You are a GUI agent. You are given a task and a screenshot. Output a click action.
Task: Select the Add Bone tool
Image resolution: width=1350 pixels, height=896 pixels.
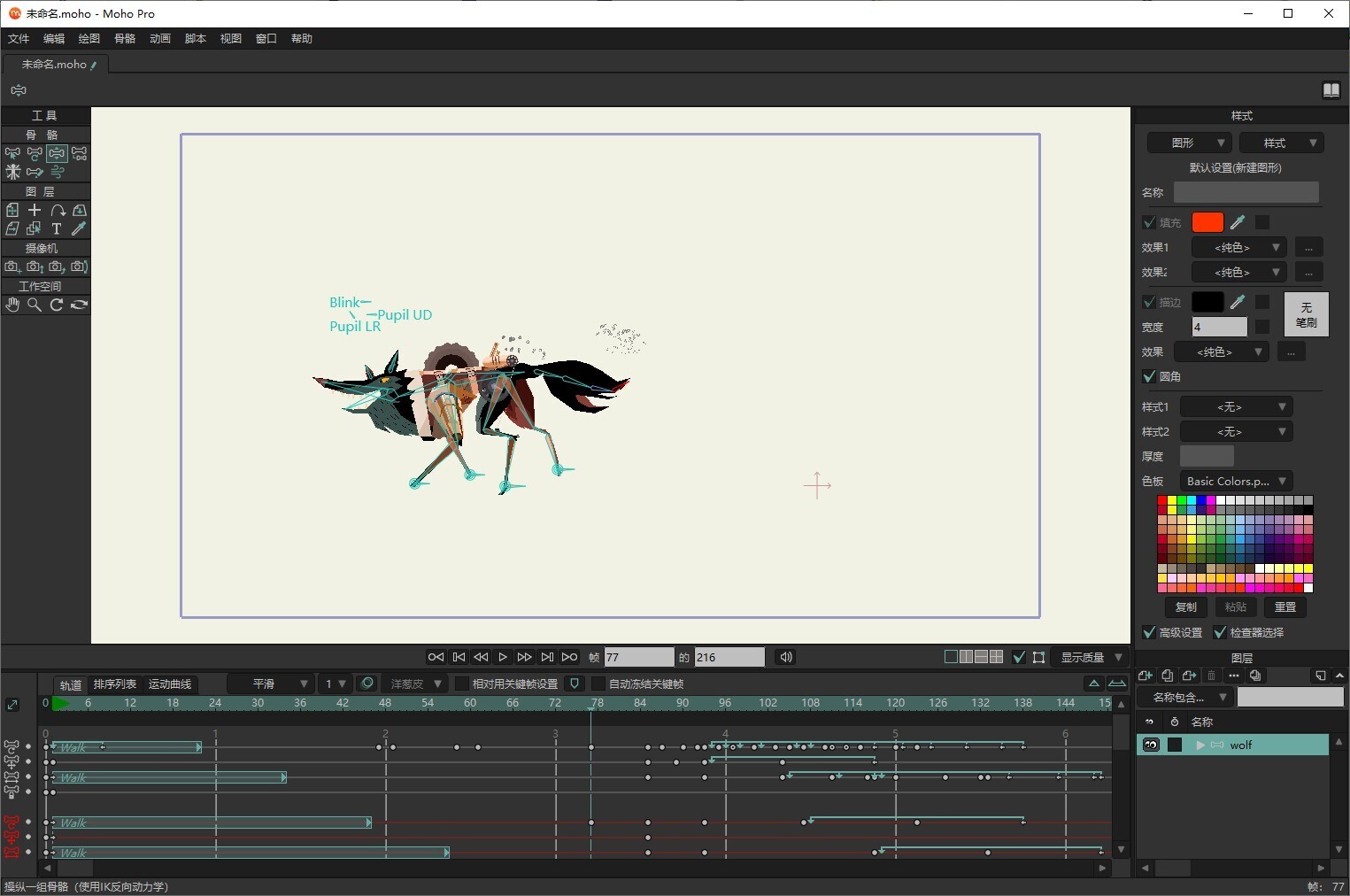point(79,153)
